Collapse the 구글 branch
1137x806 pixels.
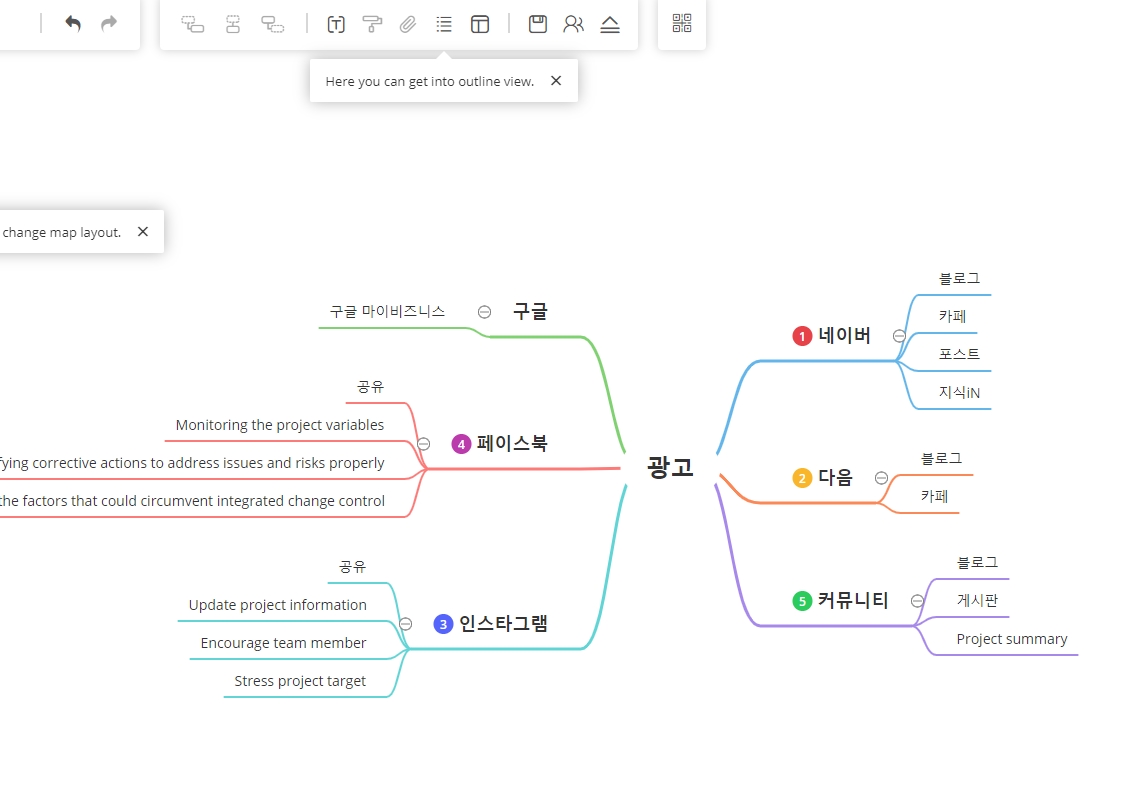(484, 312)
